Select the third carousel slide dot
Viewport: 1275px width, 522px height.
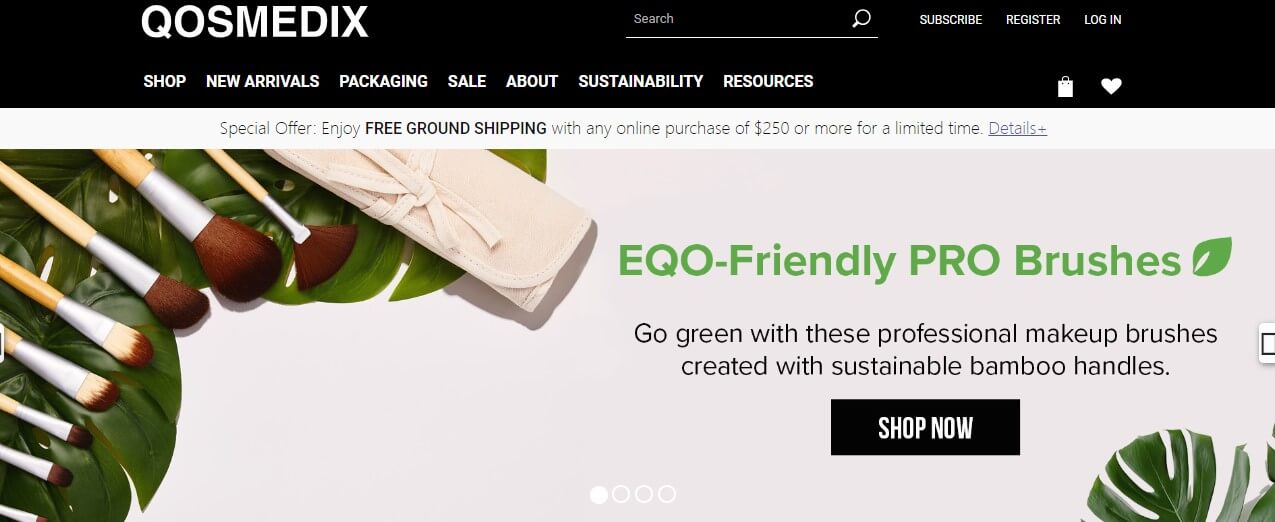644,494
